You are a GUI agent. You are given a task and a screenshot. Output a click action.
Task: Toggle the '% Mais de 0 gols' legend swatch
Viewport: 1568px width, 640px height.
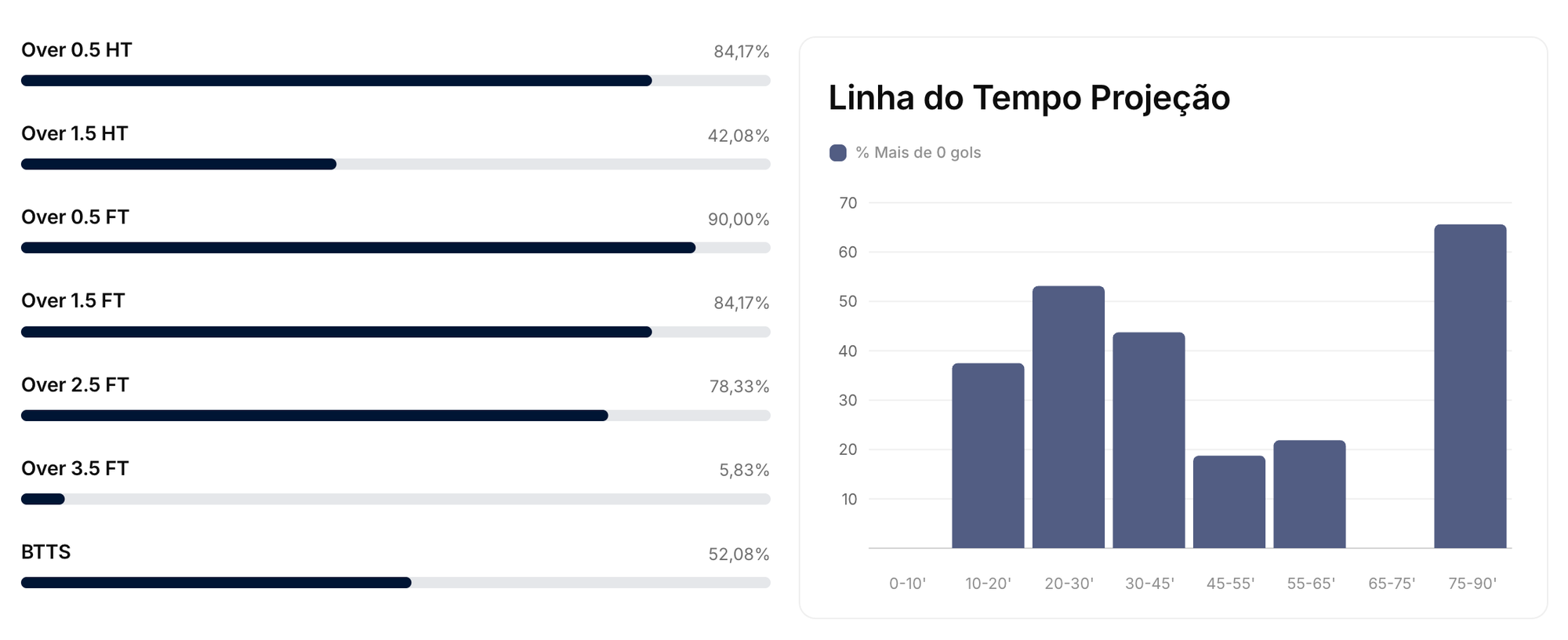(x=837, y=153)
